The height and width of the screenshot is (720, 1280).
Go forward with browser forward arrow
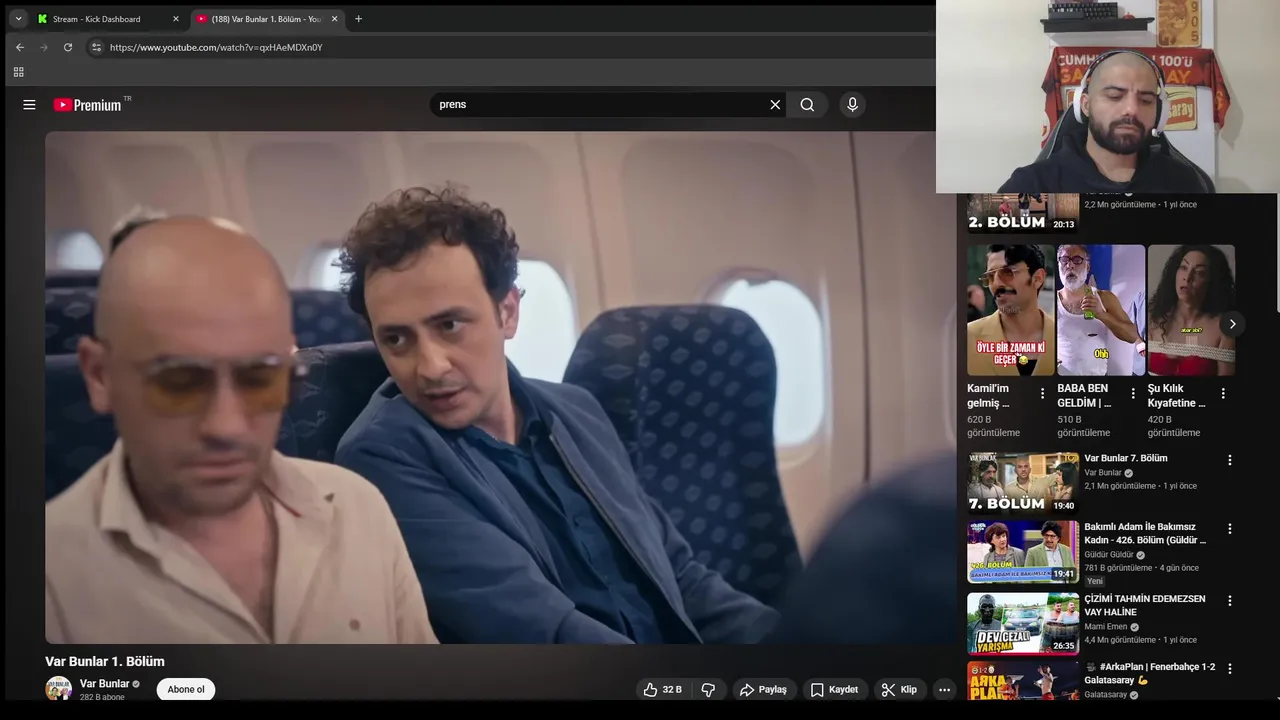click(x=43, y=47)
